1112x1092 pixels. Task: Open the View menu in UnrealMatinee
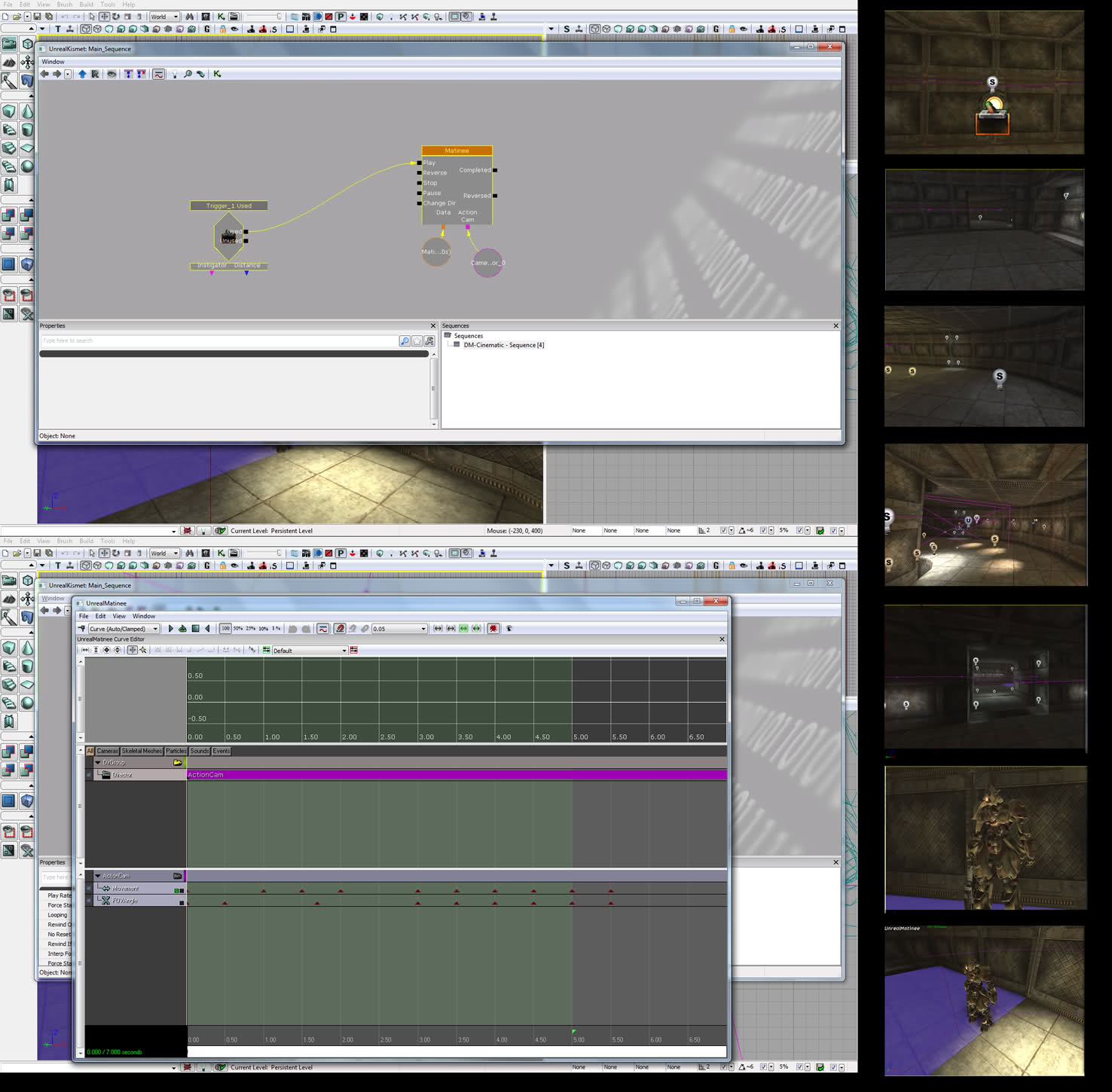pos(119,616)
